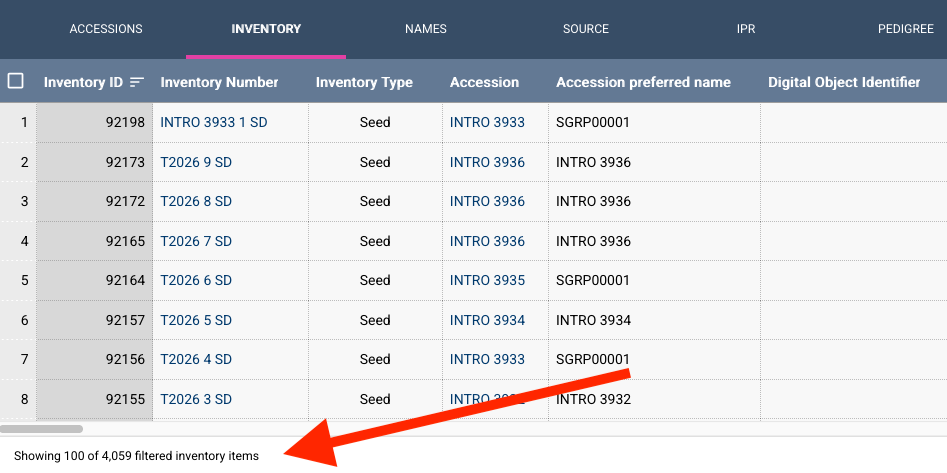Open the Pedigree tab

pyautogui.click(x=906, y=29)
